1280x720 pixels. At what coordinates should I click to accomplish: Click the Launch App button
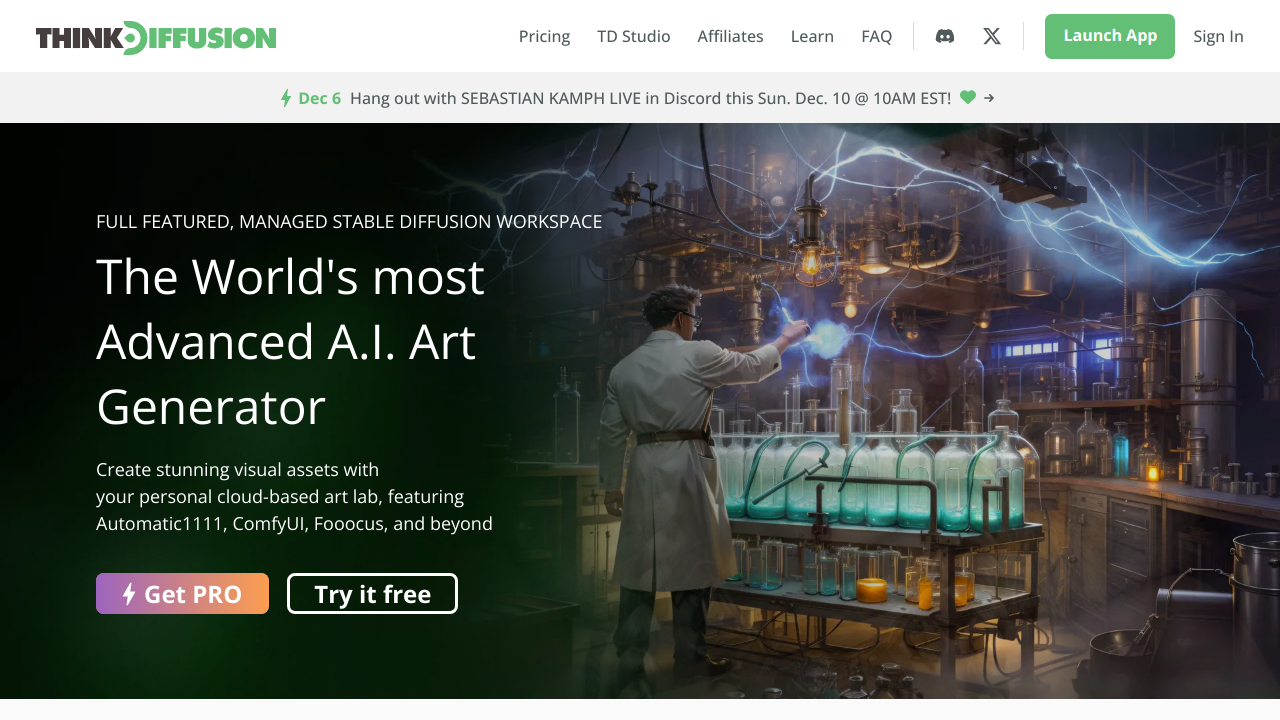tap(1110, 36)
